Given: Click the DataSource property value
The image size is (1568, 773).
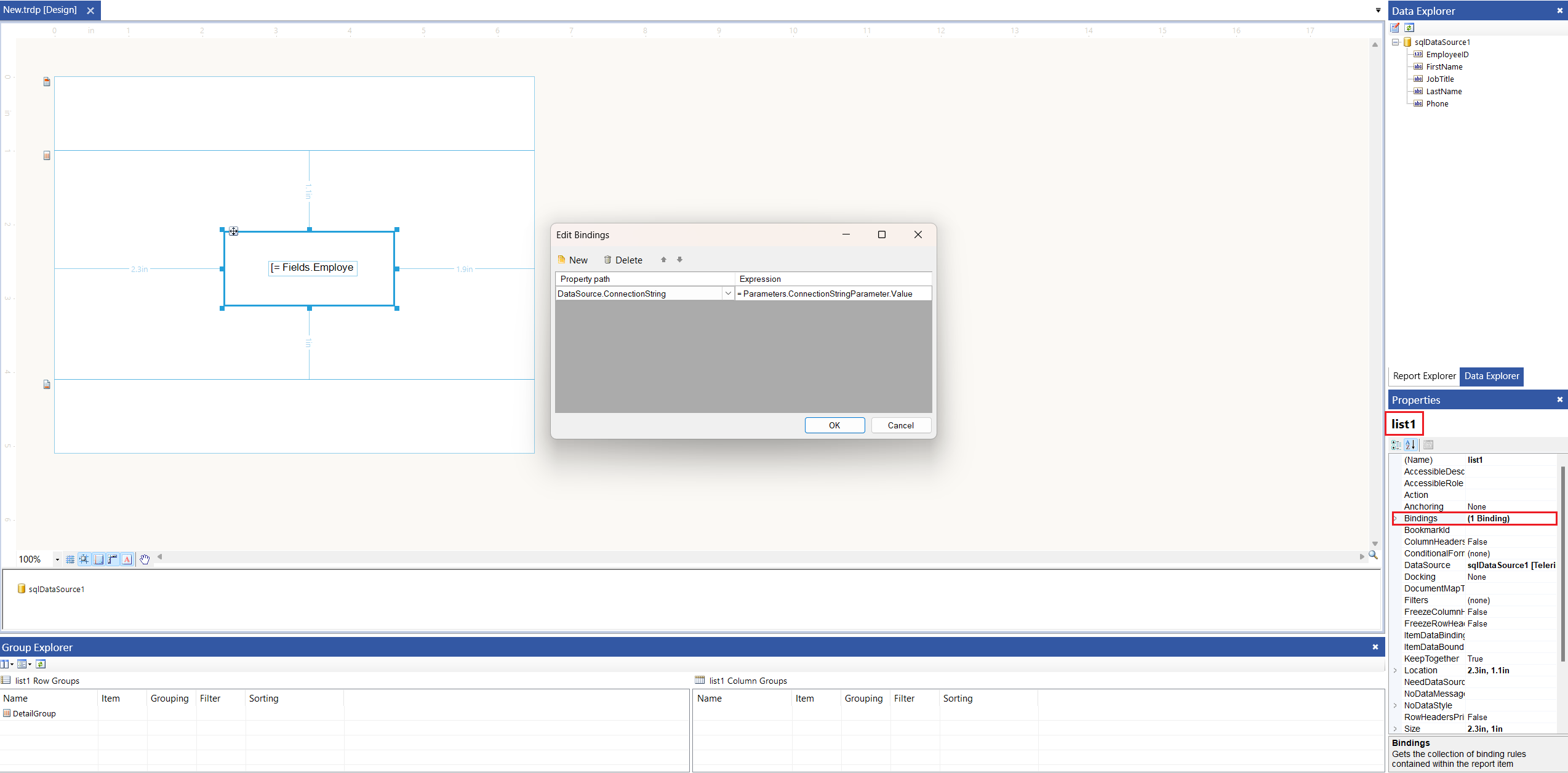Looking at the screenshot, I should (1511, 565).
